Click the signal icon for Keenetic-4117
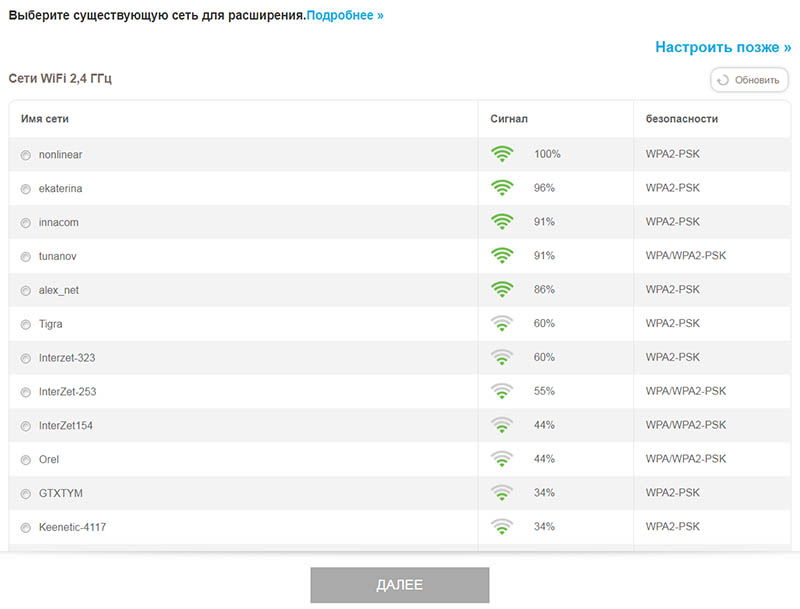The width and height of the screenshot is (800, 609). [502, 526]
